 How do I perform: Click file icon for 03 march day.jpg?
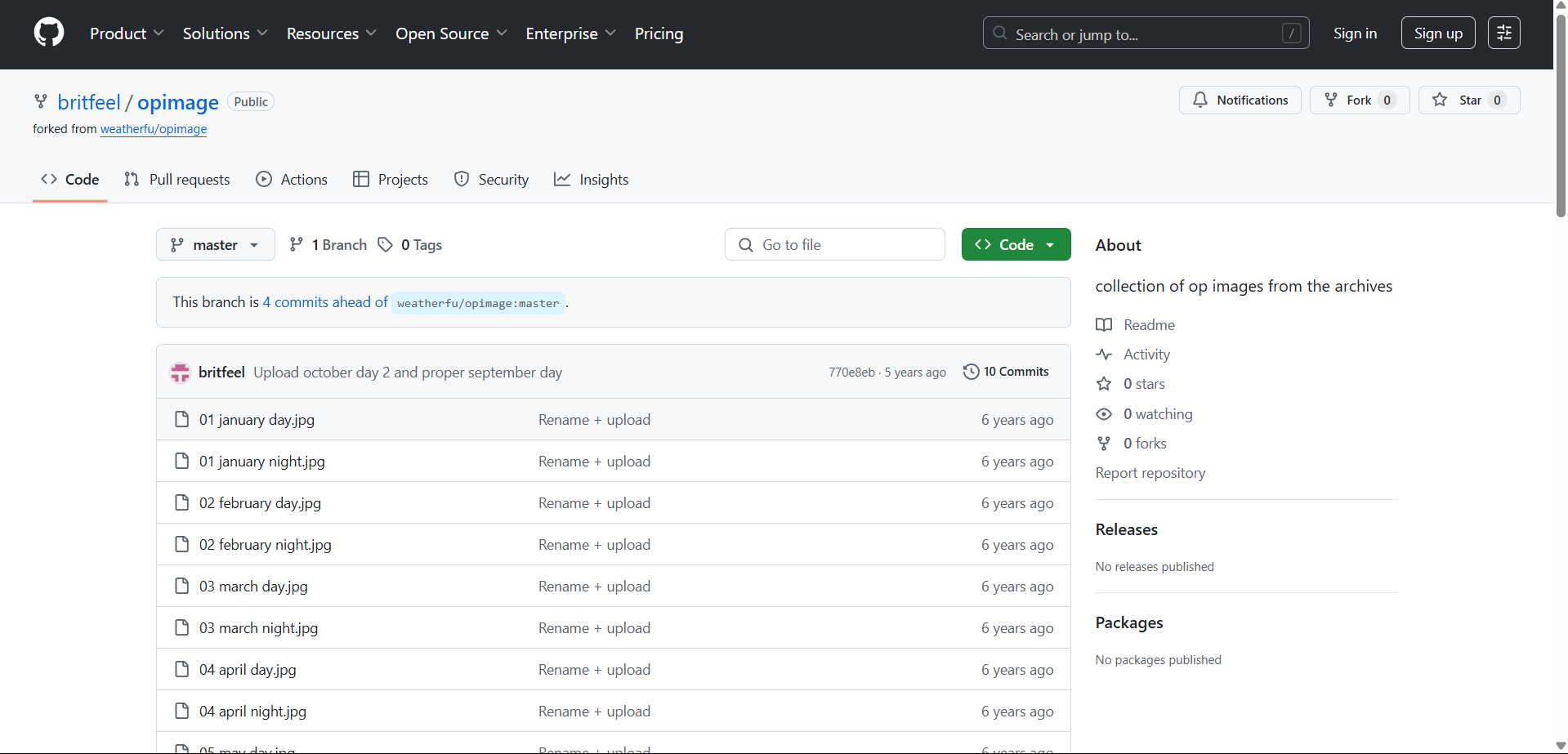(182, 586)
